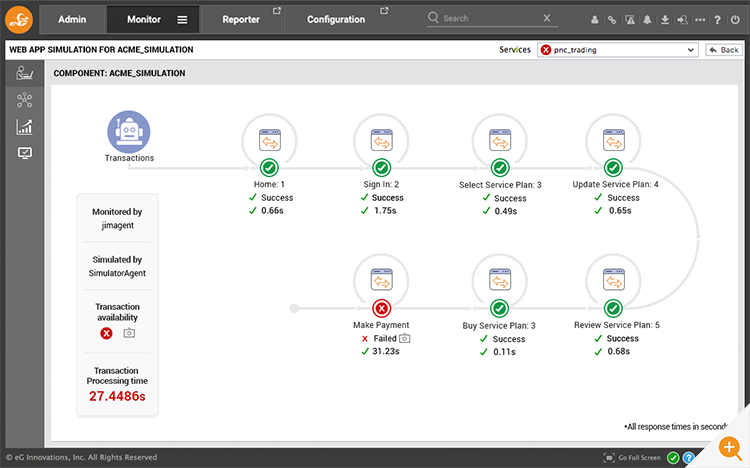
Task: Click the red Transaction availability status icon
Action: tap(106, 333)
